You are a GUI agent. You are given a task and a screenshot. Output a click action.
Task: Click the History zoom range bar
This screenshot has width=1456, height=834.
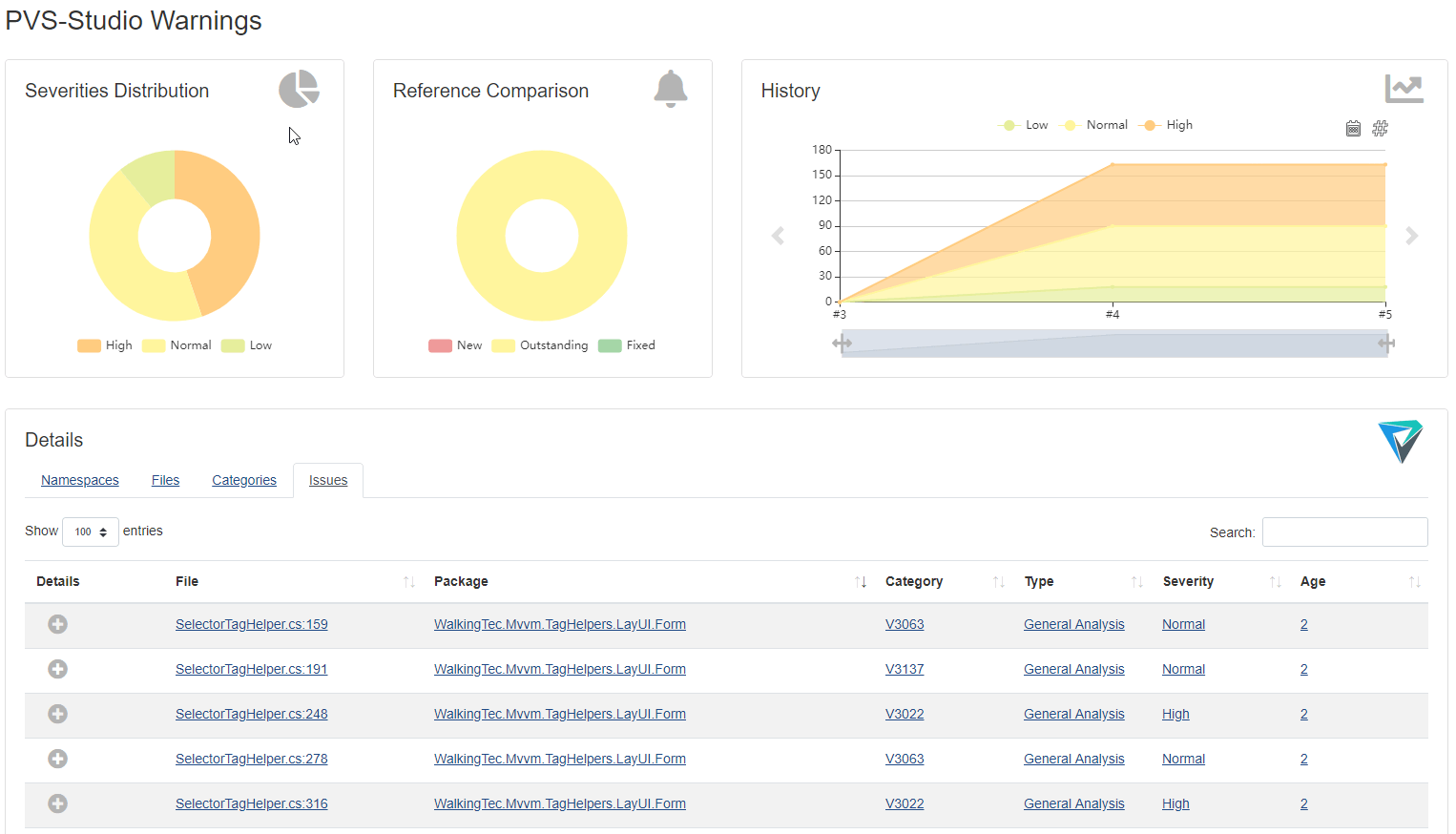[1114, 344]
